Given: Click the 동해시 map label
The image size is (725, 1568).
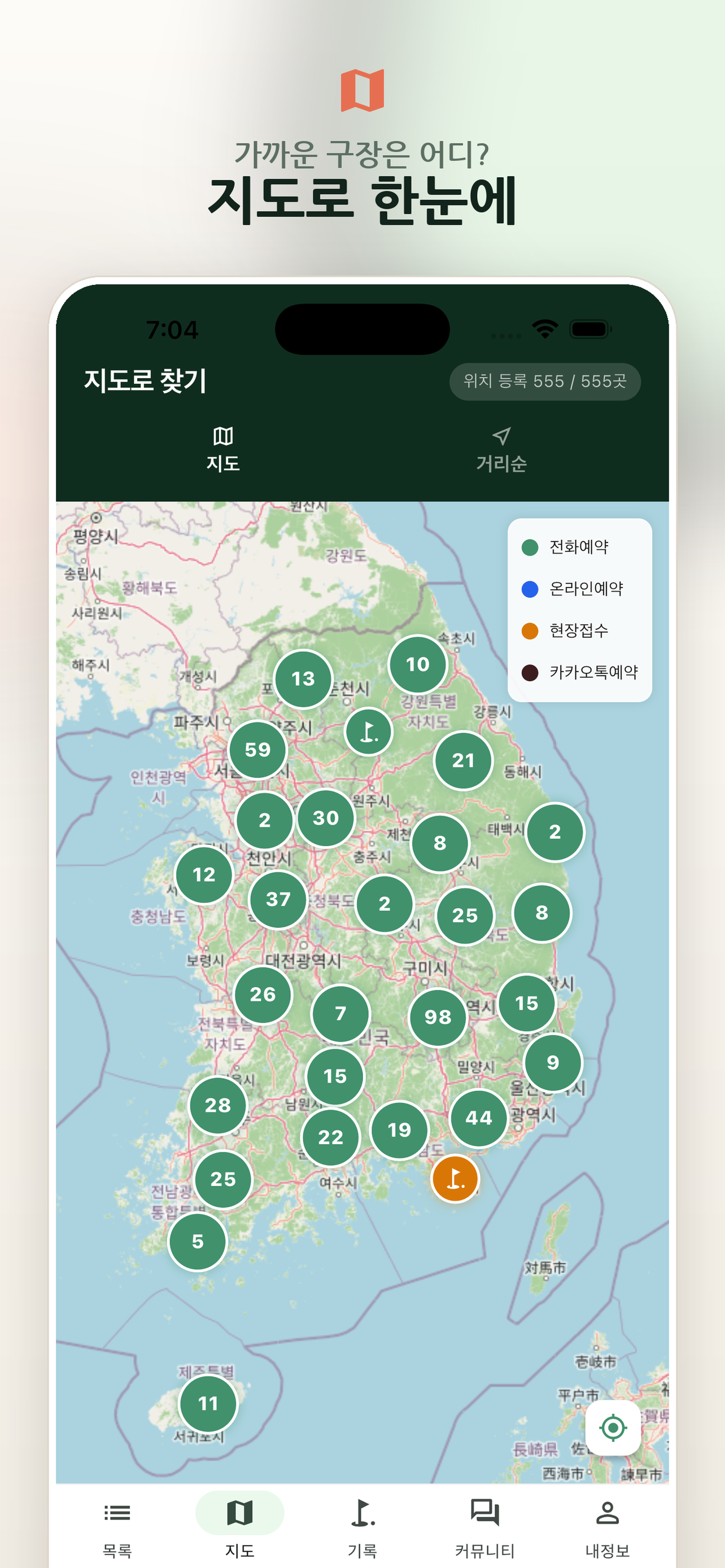Looking at the screenshot, I should click(522, 771).
